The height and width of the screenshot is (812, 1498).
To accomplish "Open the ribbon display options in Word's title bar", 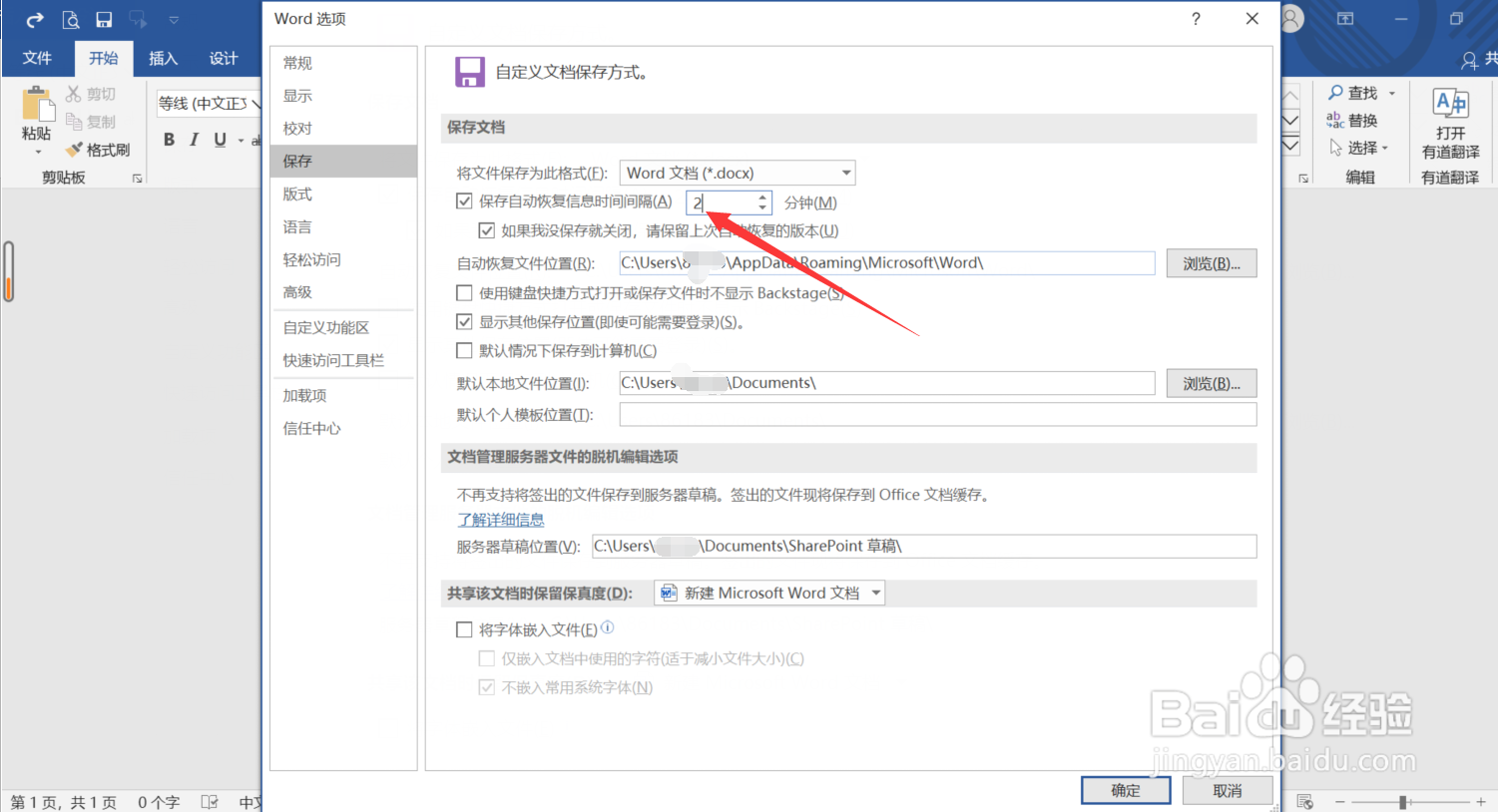I will [x=1345, y=19].
